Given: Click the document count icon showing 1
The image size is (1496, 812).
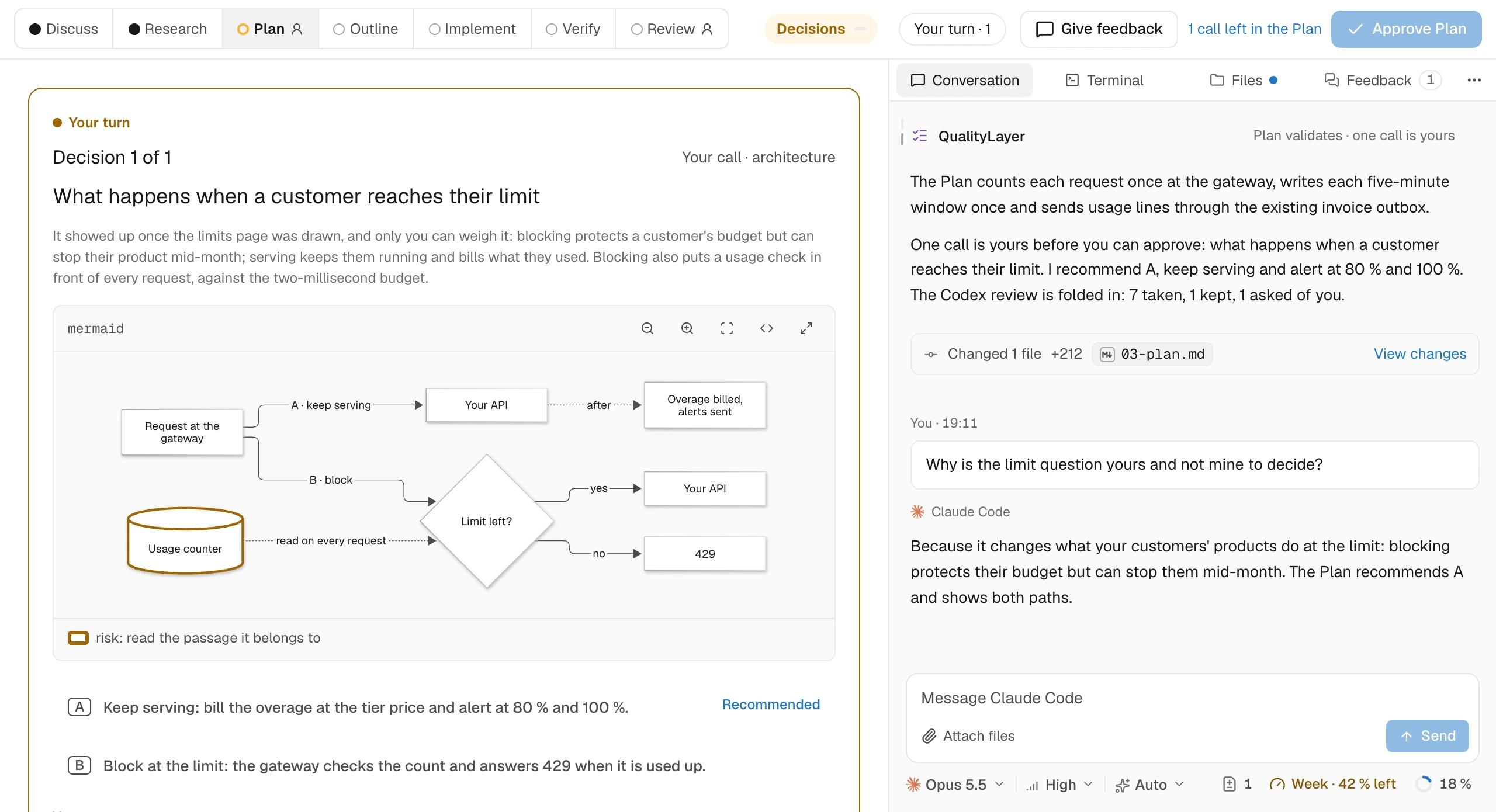Looking at the screenshot, I should click(1230, 784).
